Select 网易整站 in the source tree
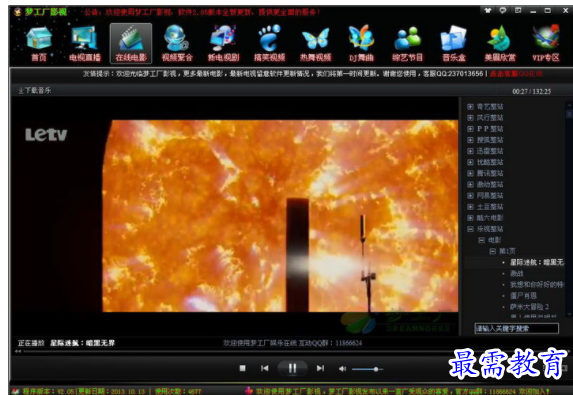Screen dimensions: 573x395 click(x=490, y=195)
